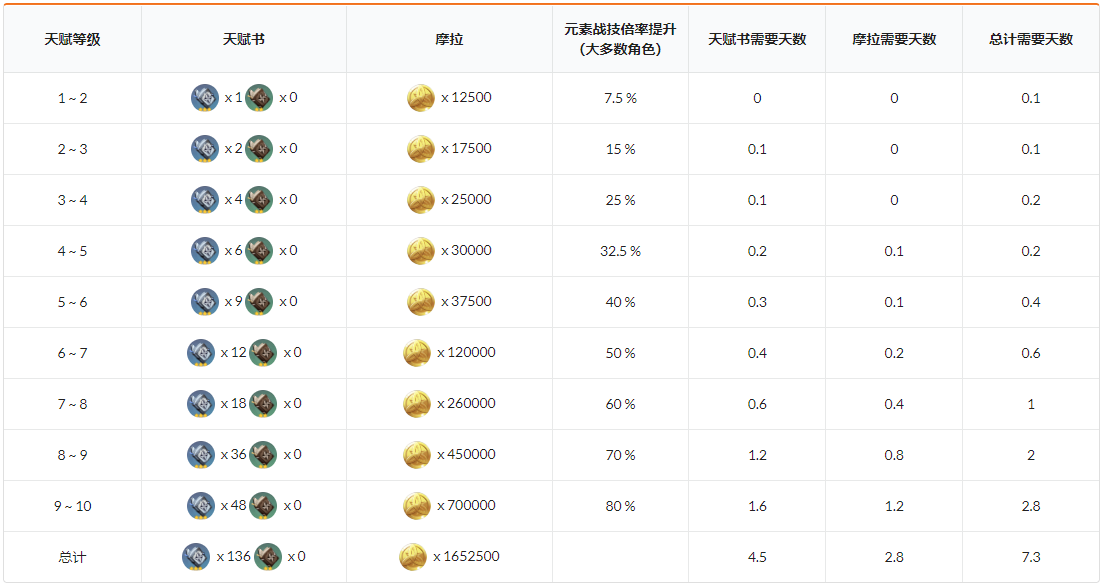Select the 3~4 talent level cell
Viewport: 1102px width, 586px height.
72,200
